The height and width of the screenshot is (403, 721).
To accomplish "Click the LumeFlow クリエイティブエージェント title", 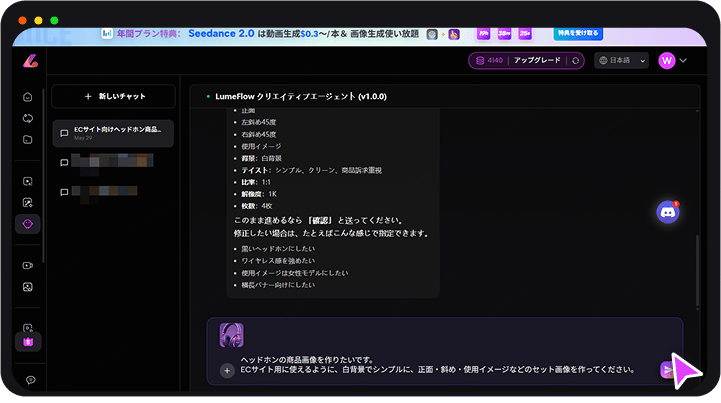I will coord(301,97).
